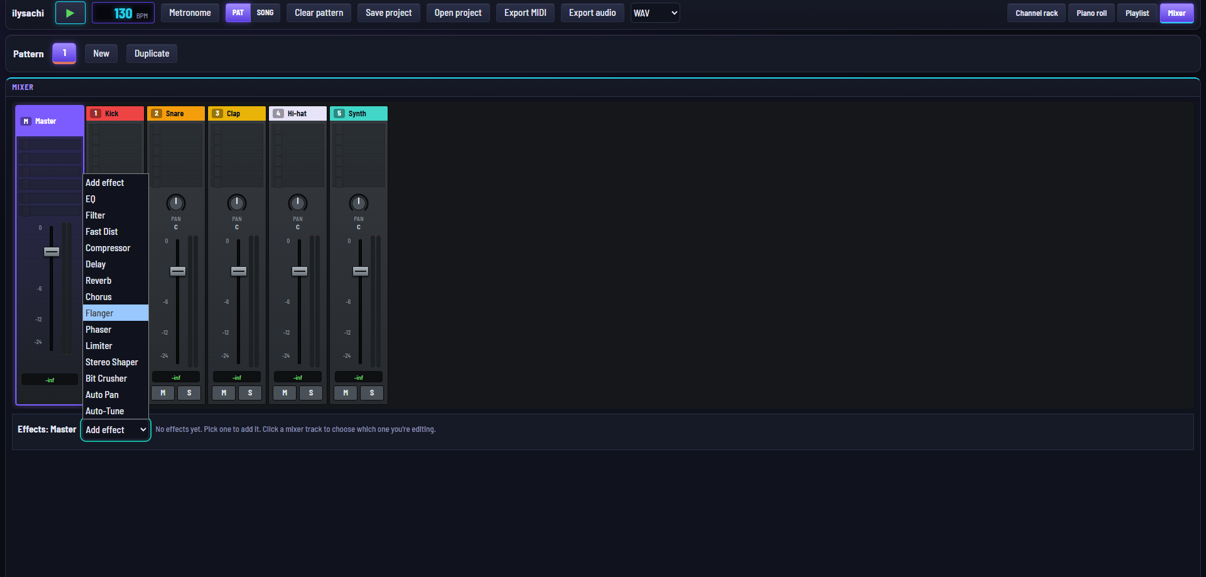Solo the Synth track
The image size is (1206, 577).
pyautogui.click(x=372, y=393)
